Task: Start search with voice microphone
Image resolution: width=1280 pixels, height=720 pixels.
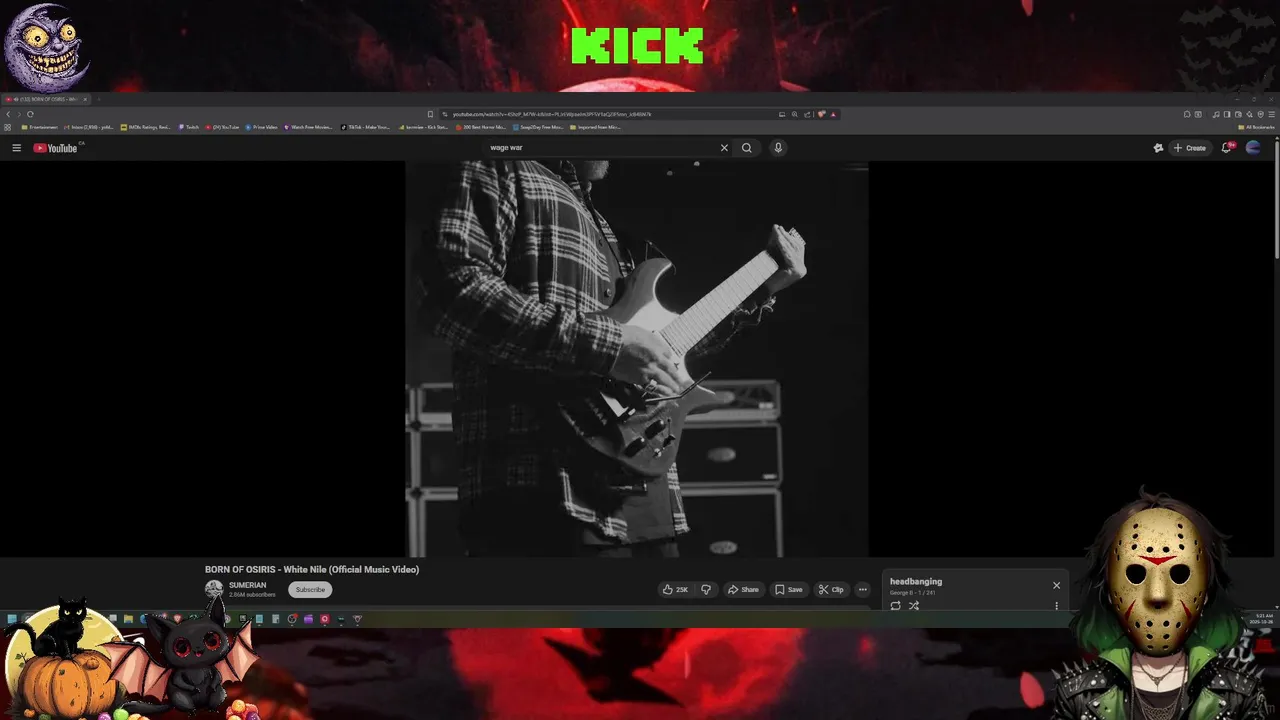Action: (x=778, y=148)
